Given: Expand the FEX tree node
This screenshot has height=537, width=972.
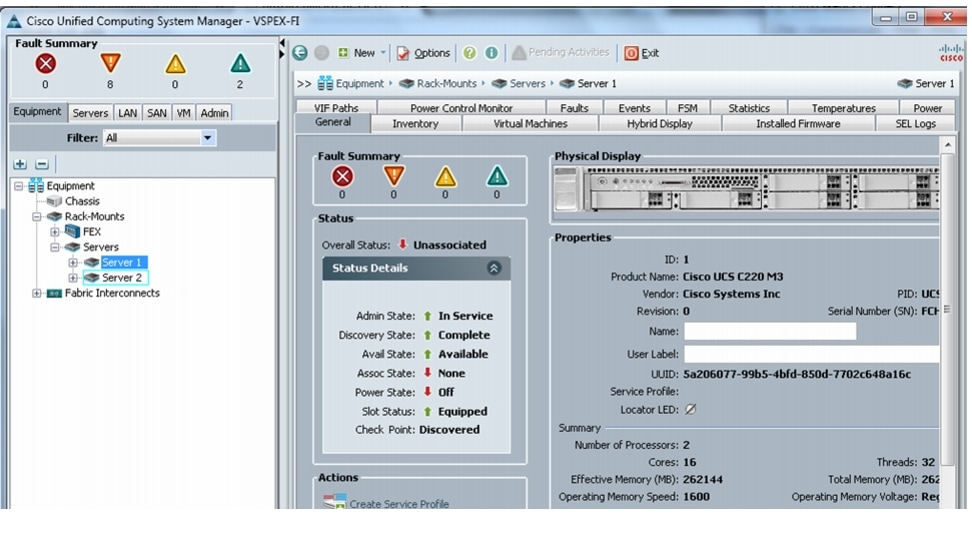Looking at the screenshot, I should (x=55, y=231).
